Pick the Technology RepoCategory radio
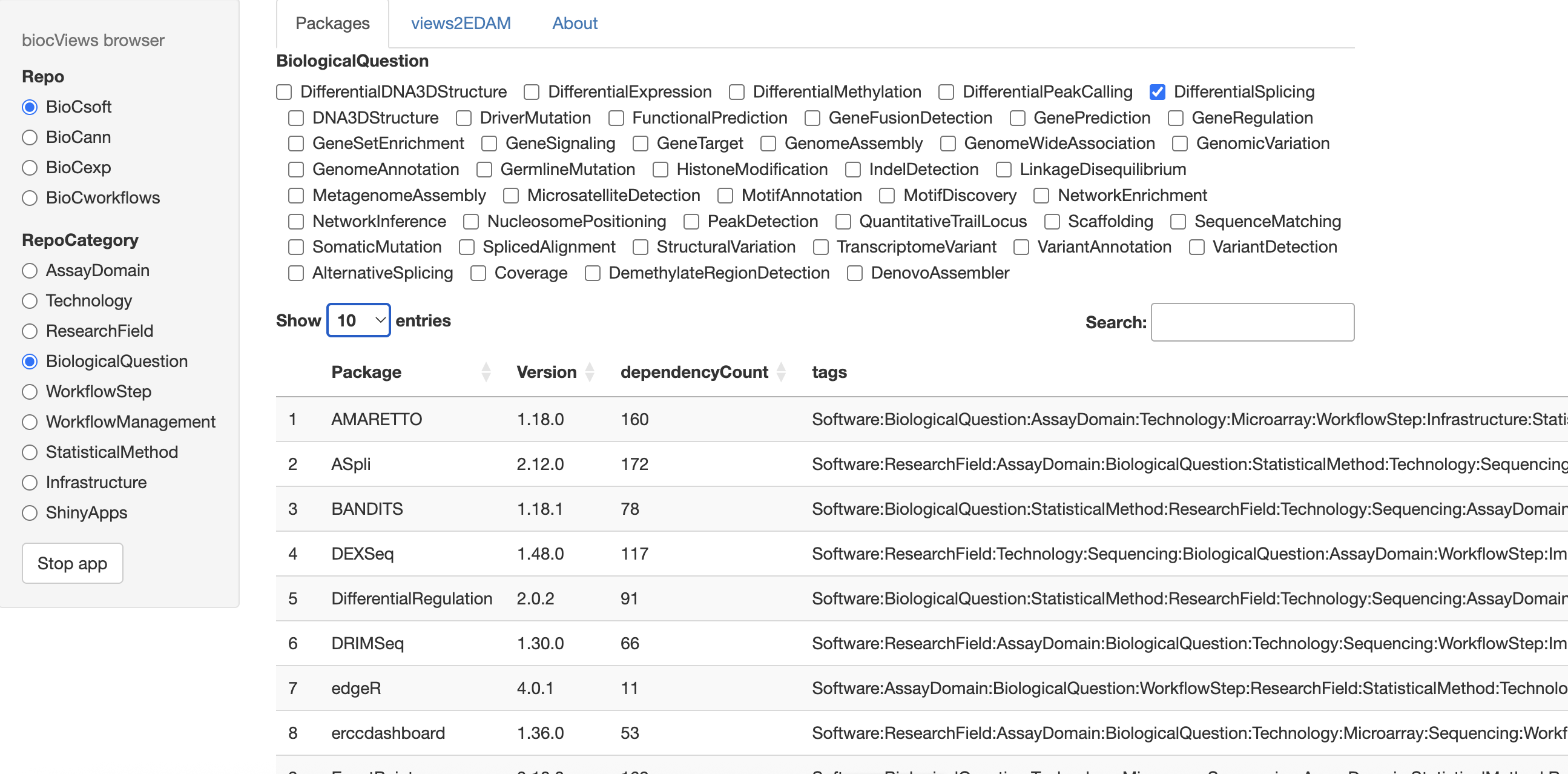This screenshot has width=1568, height=774. tap(30, 301)
